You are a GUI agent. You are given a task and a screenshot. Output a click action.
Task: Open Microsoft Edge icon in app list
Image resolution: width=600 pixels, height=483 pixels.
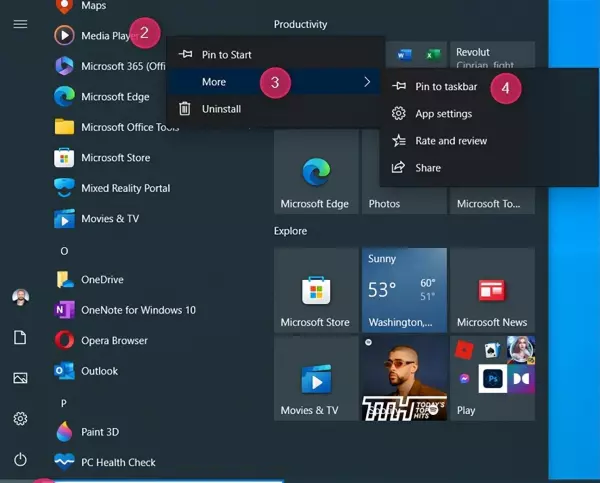tap(64, 96)
